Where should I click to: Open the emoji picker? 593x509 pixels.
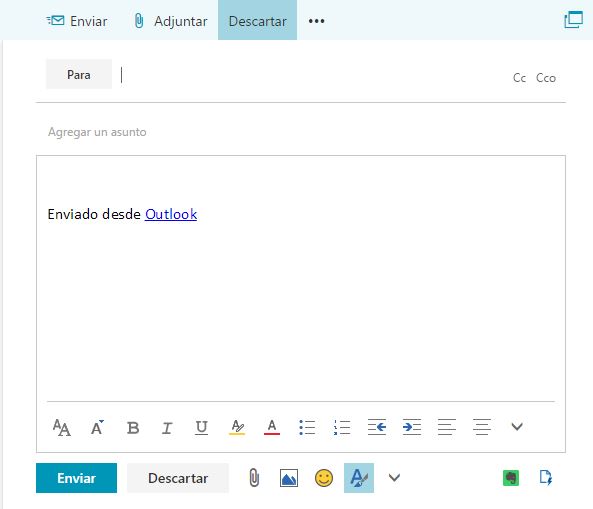[x=324, y=478]
